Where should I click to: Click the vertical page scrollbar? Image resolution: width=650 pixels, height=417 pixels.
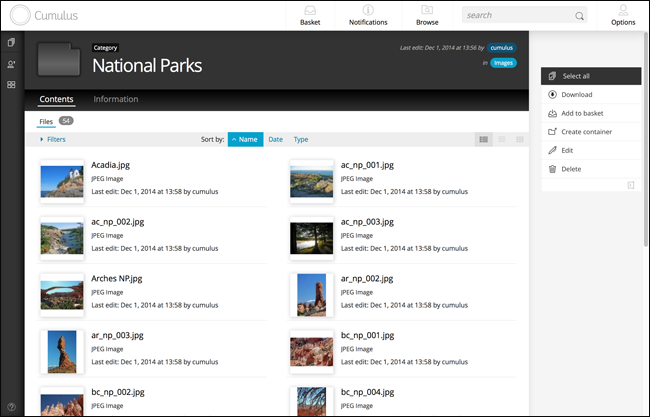pyautogui.click(x=646, y=139)
